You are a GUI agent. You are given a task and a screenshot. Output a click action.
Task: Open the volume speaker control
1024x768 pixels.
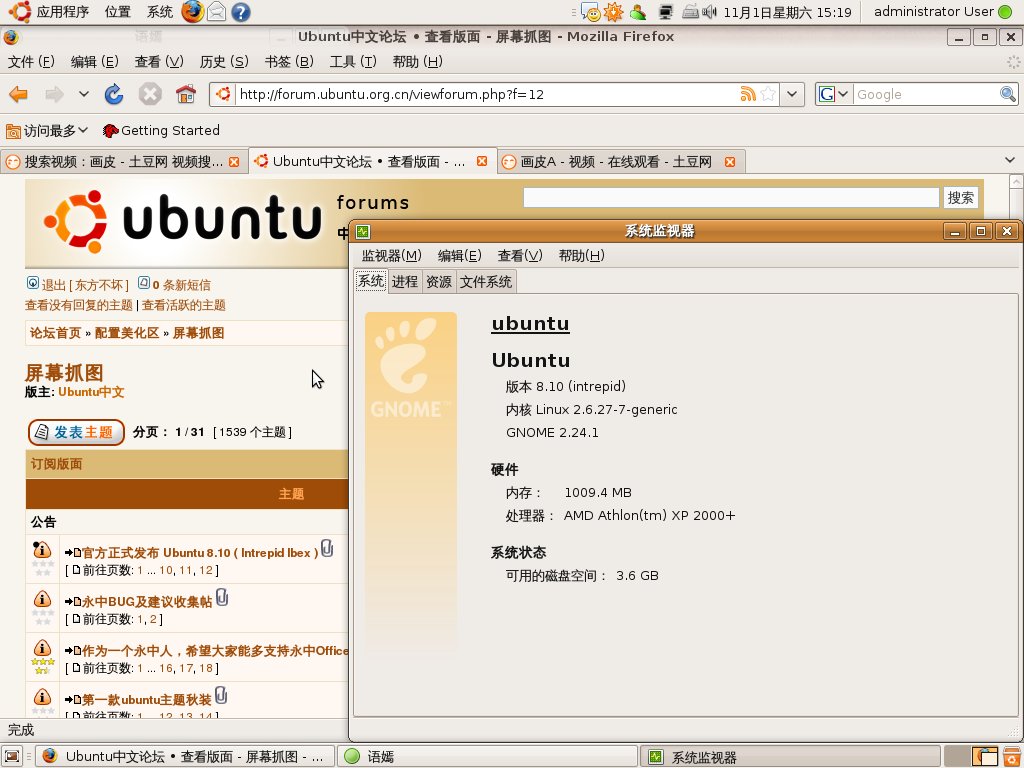pos(709,12)
